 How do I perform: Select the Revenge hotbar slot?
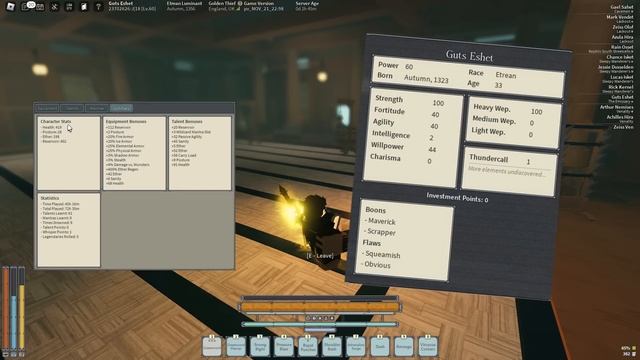click(404, 347)
